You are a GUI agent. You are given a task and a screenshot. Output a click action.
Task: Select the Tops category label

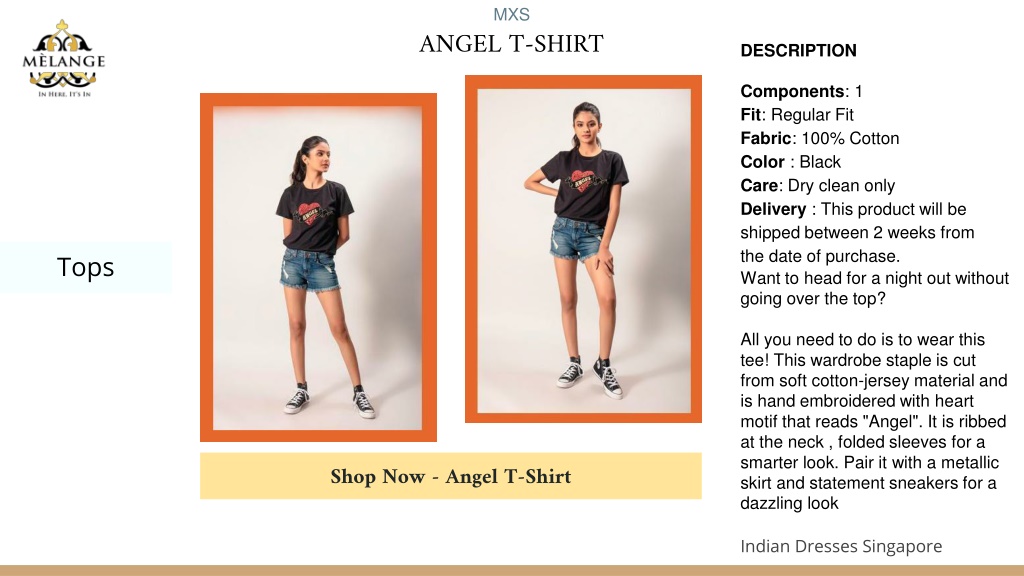pyautogui.click(x=86, y=267)
